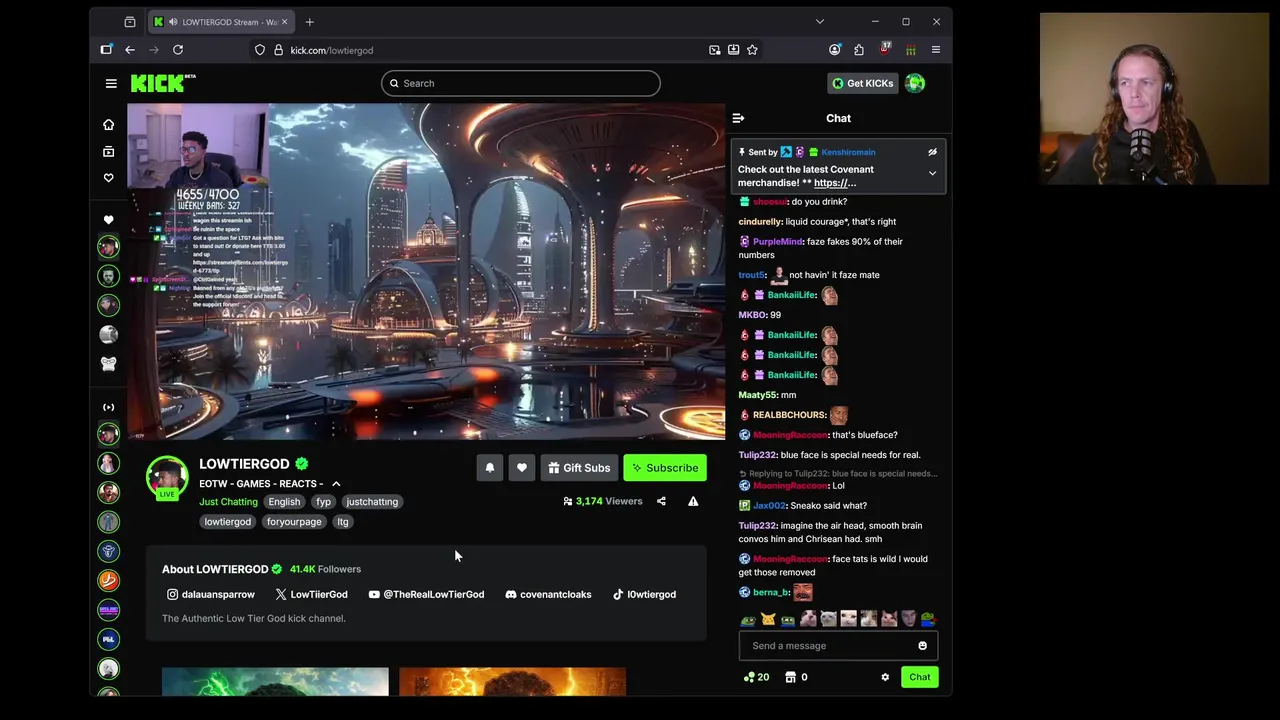Select the foryourpage tag
Image resolution: width=1280 pixels, height=720 pixels.
point(294,522)
